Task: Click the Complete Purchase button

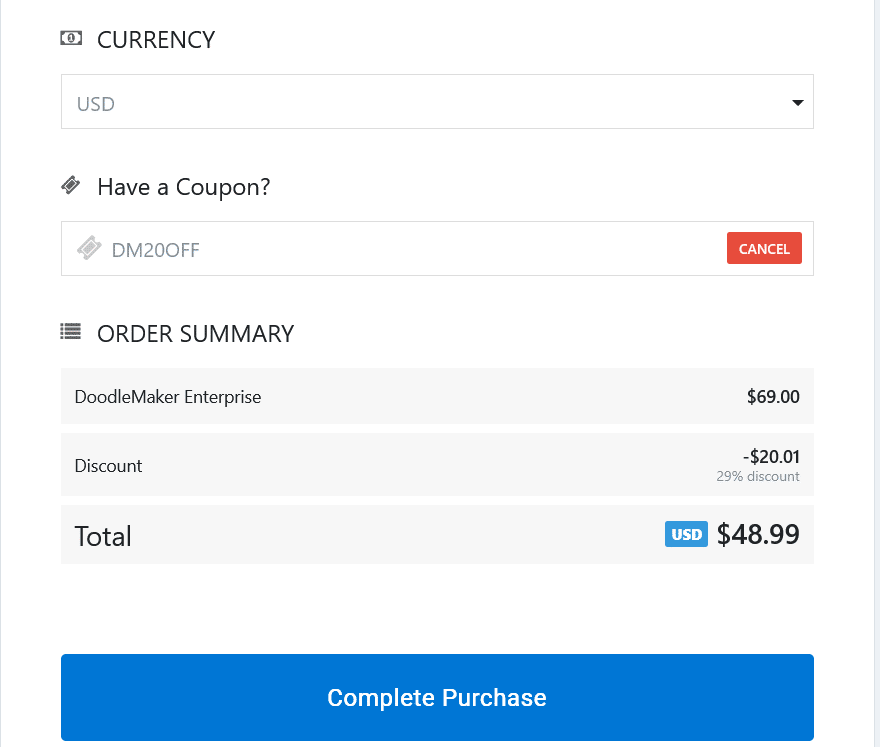Action: 437,697
